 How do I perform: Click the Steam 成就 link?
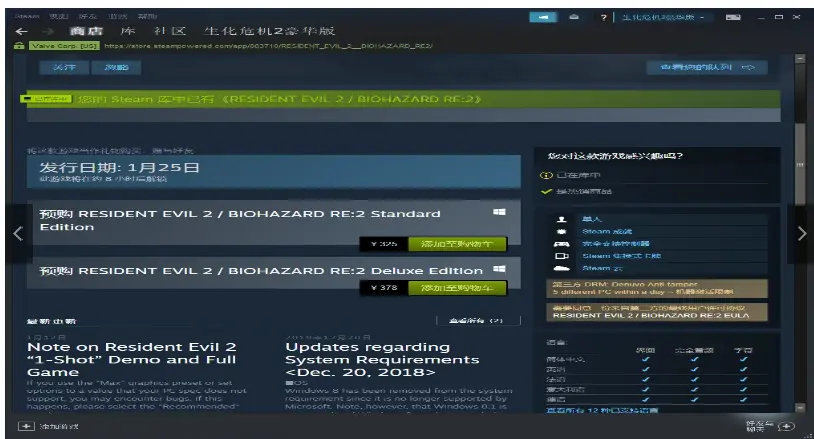(x=607, y=231)
